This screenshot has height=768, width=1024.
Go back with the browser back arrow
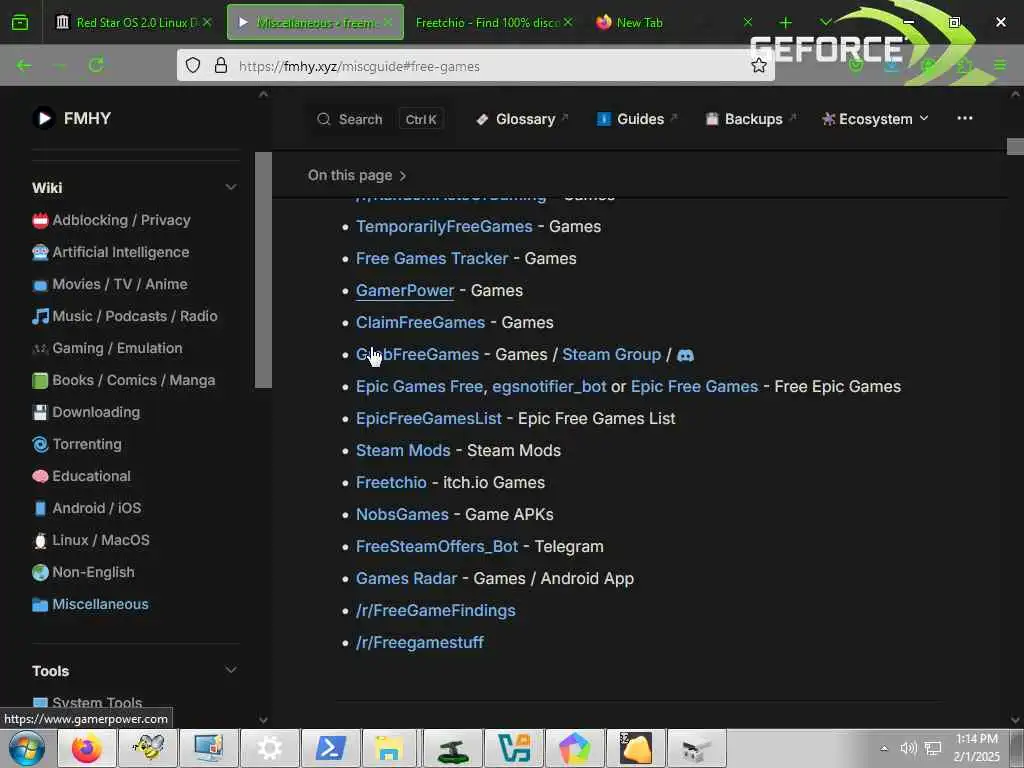(24, 65)
